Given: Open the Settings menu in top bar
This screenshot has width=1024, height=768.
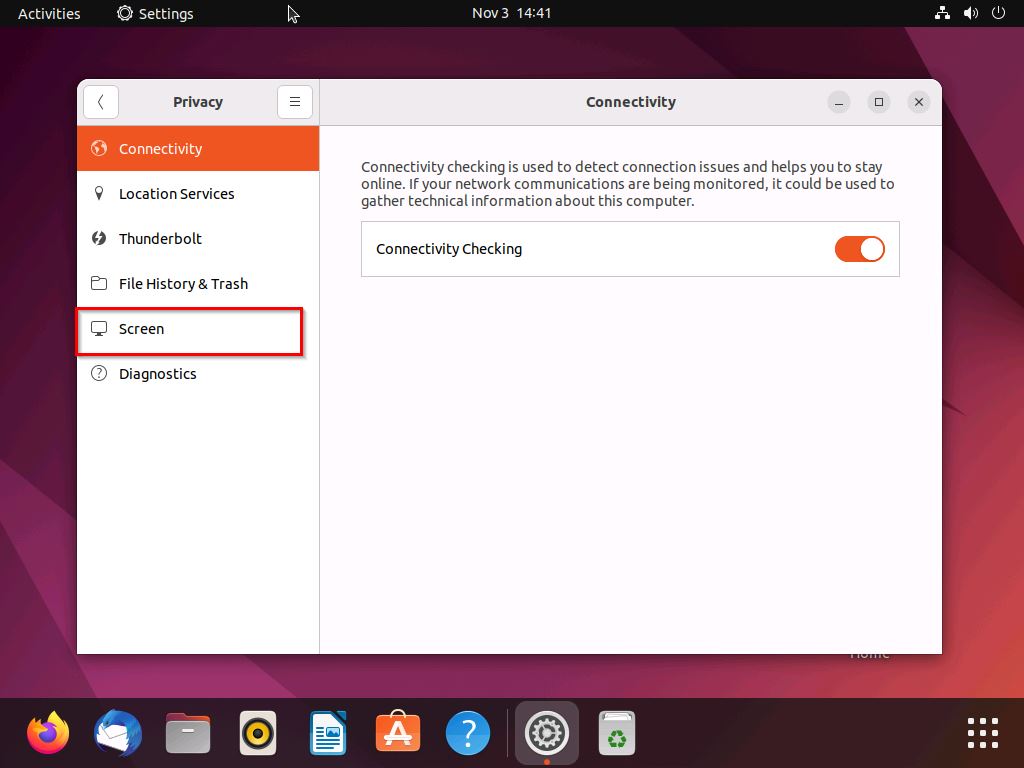Looking at the screenshot, I should coord(154,13).
